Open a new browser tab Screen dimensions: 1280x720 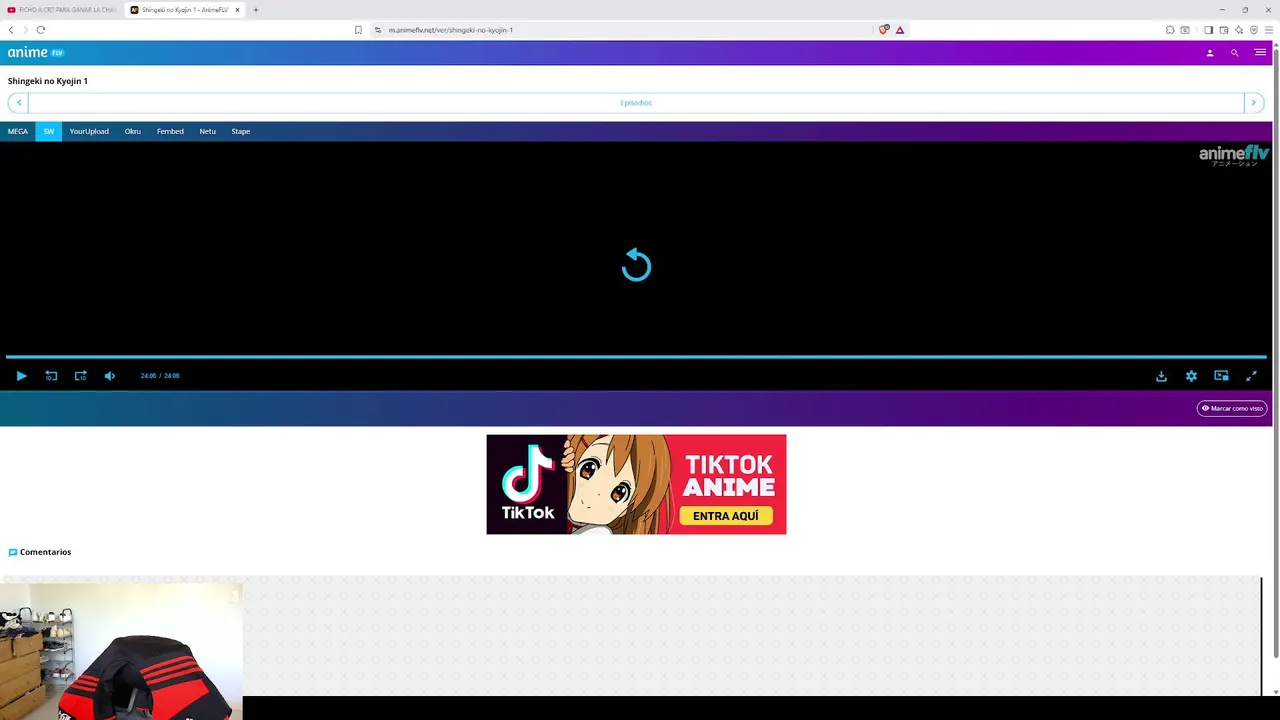256,10
